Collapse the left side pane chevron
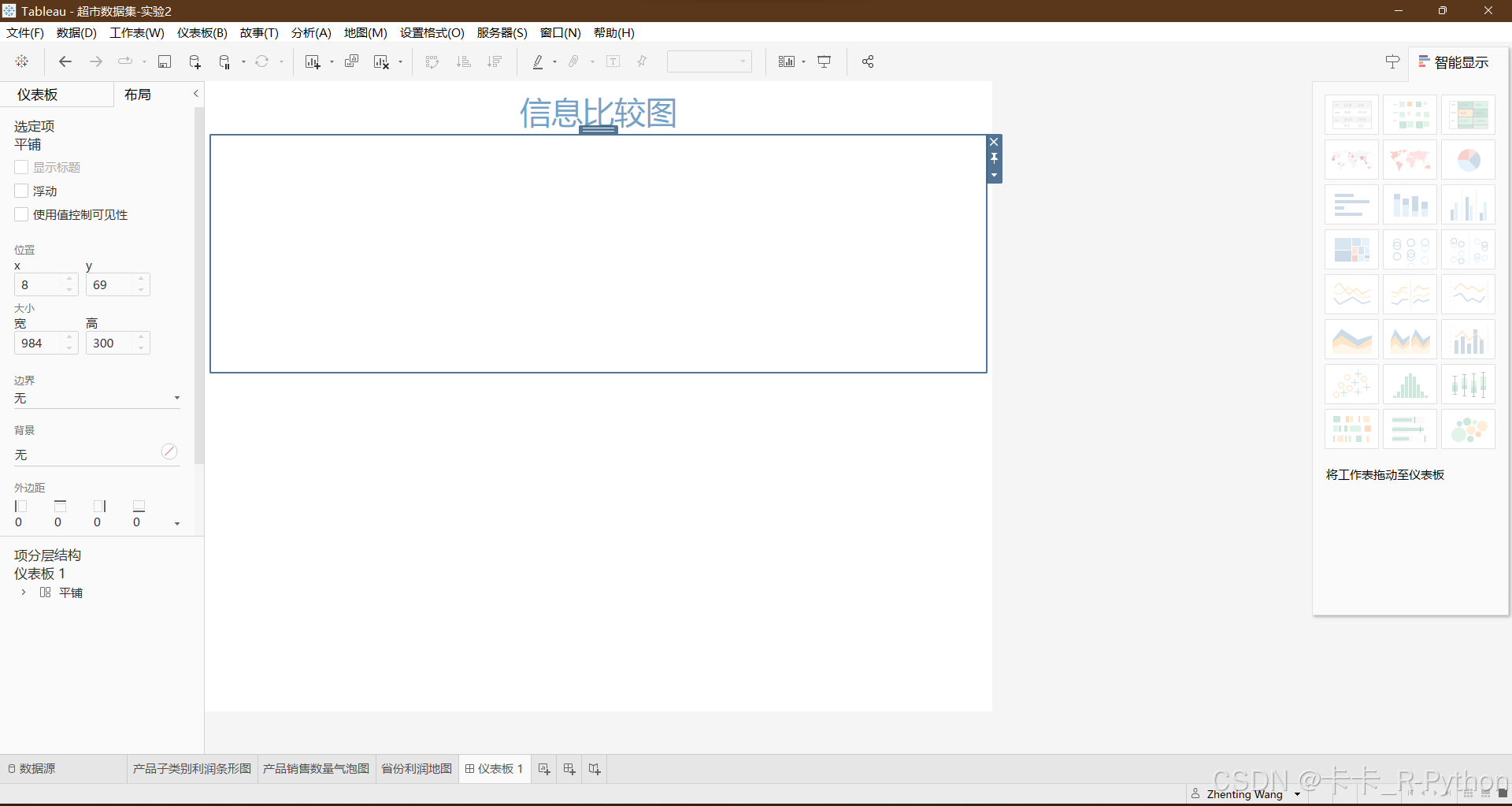Viewport: 1512px width, 806px height. [x=196, y=93]
